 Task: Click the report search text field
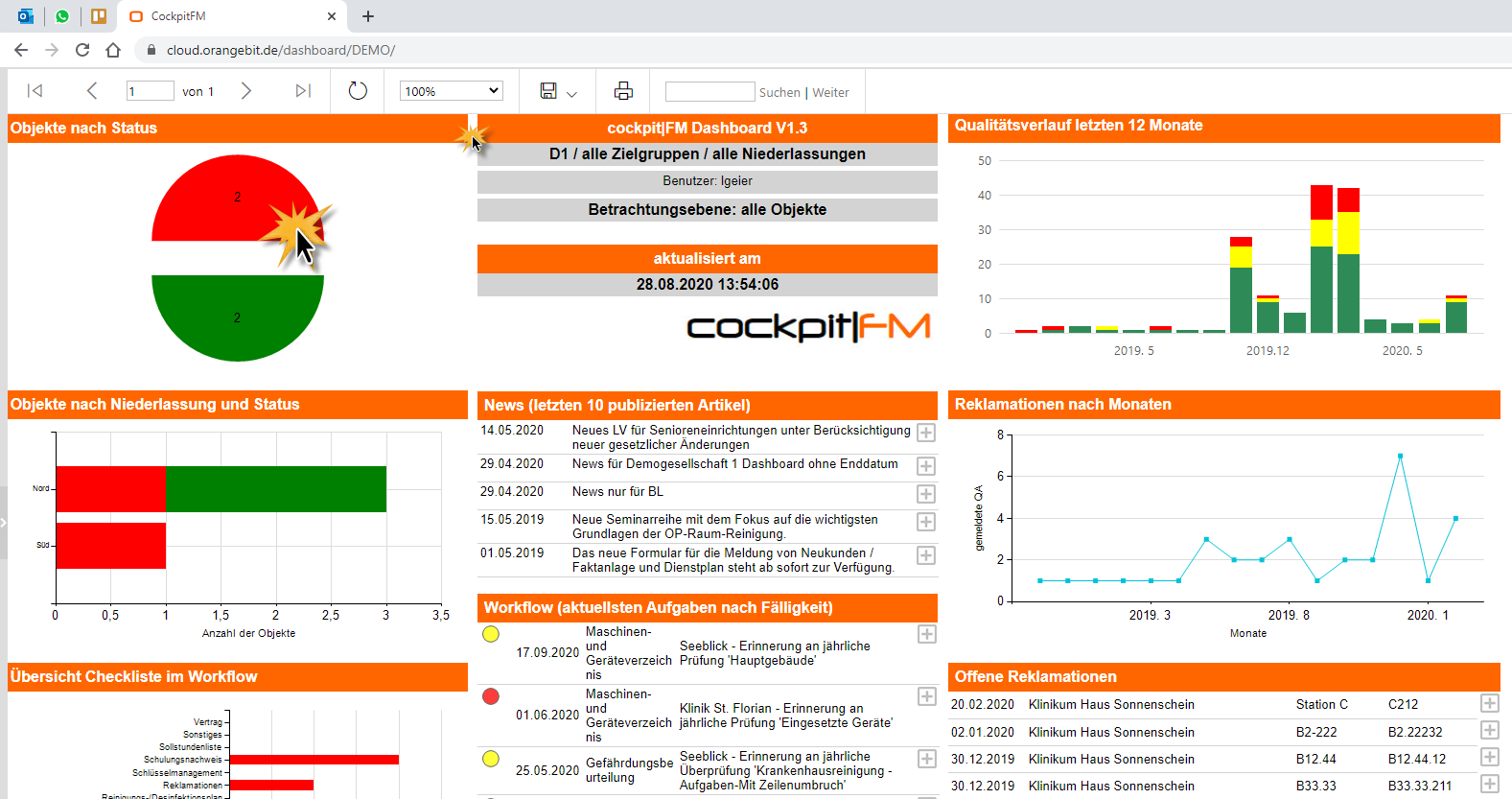[x=709, y=92]
